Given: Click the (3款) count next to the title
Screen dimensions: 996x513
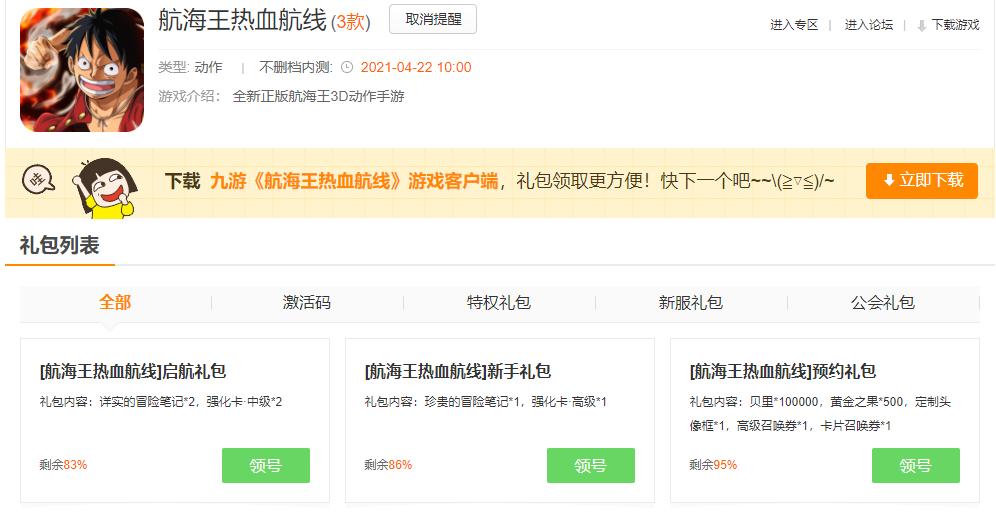Looking at the screenshot, I should point(351,22).
